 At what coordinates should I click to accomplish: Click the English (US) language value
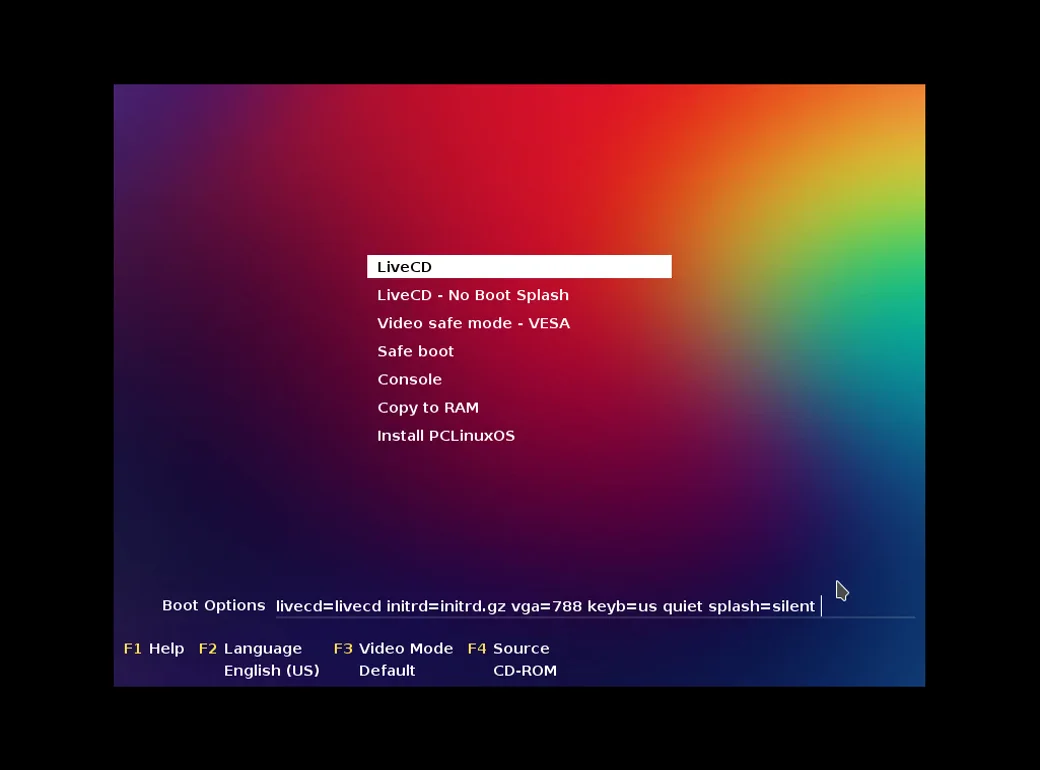271,671
